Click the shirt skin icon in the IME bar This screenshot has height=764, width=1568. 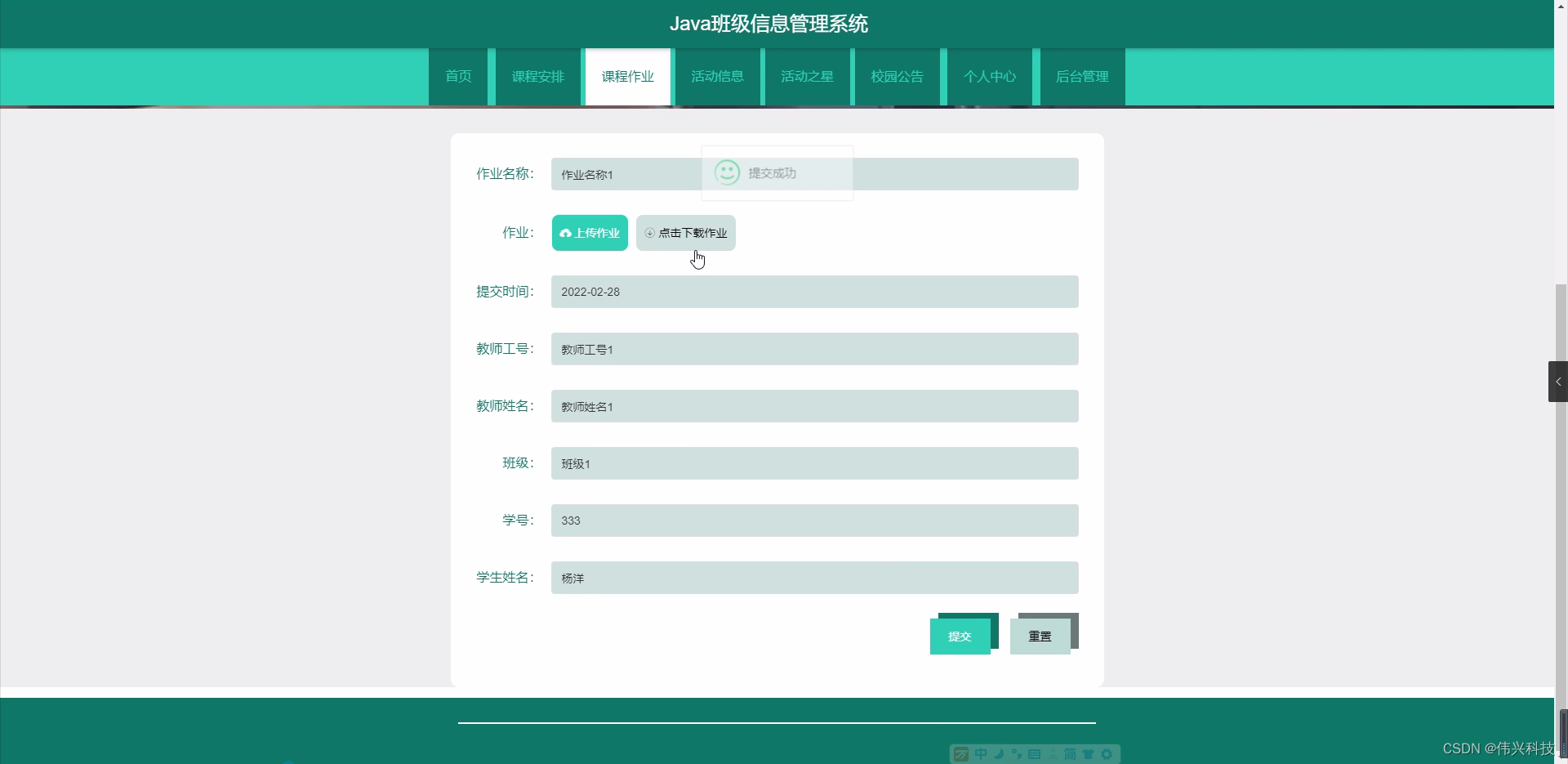(x=1087, y=753)
